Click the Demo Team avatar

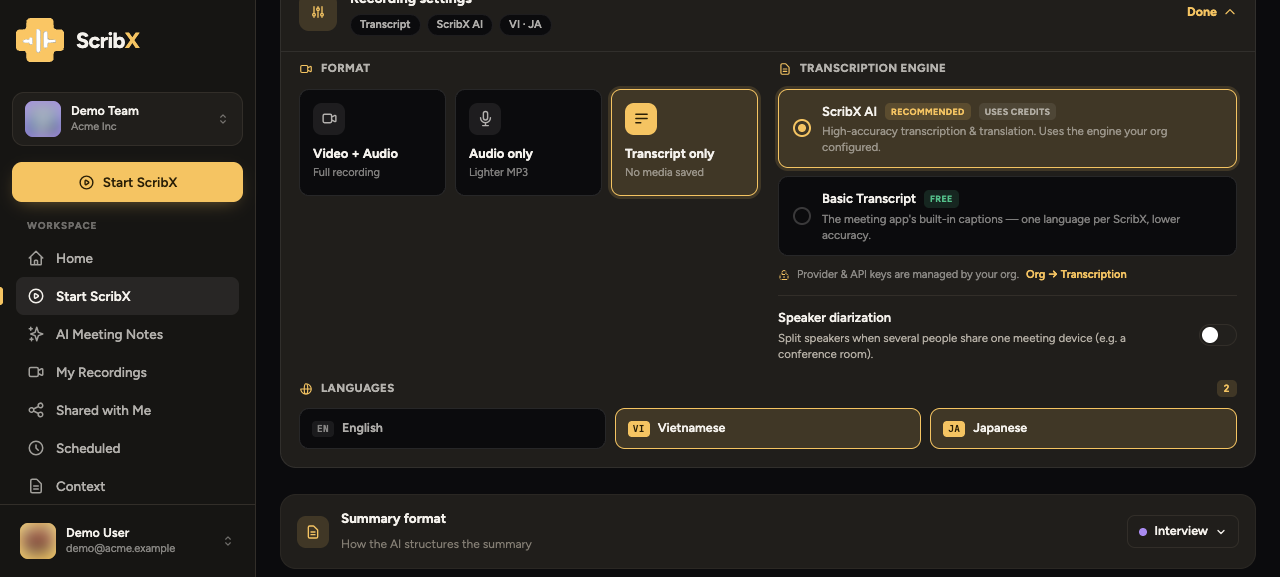(x=43, y=119)
